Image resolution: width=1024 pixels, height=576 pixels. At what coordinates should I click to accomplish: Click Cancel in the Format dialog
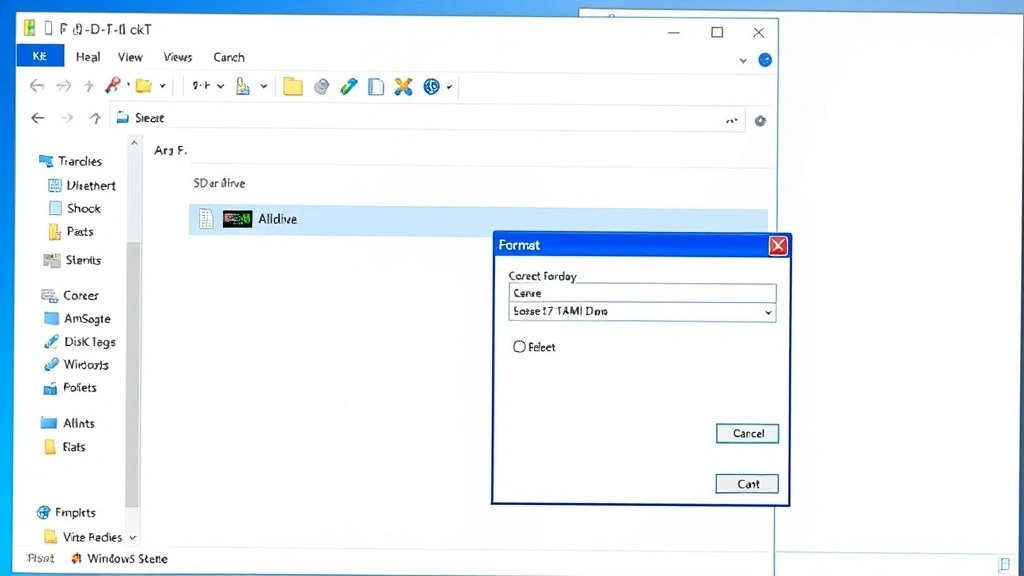[x=747, y=433]
